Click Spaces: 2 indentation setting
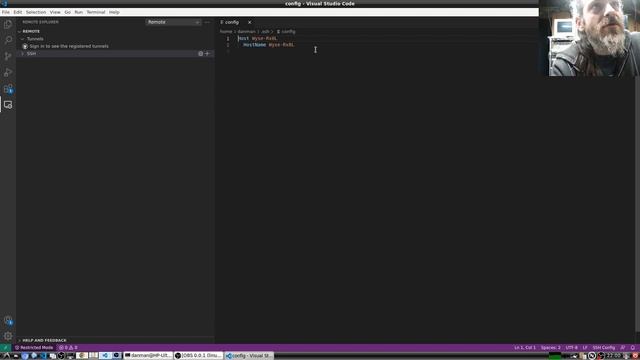 [x=551, y=348]
